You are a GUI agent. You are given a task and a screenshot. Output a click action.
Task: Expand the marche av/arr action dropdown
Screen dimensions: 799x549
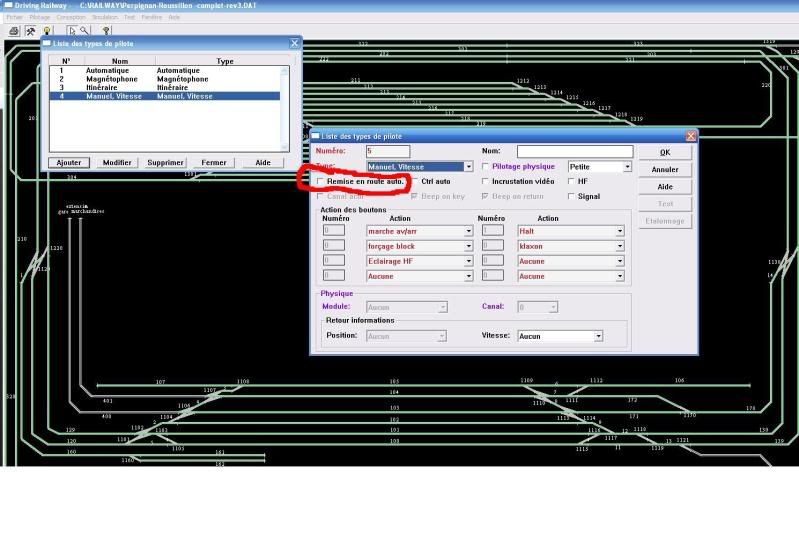click(468, 231)
